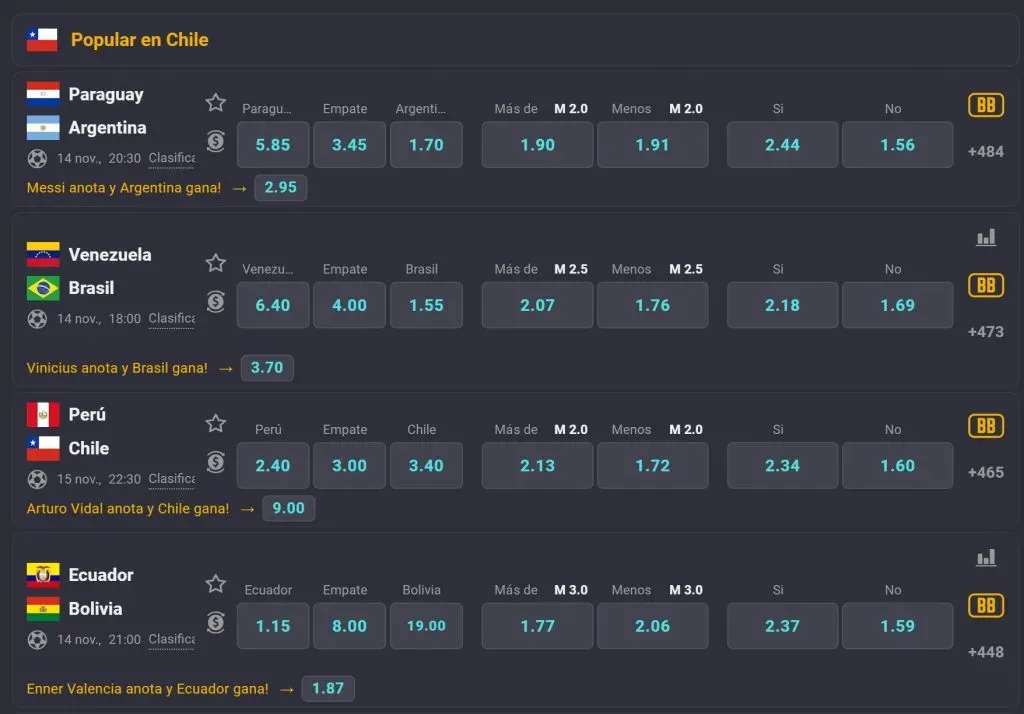Open statistics chart for Ecuador vs Bolivia

986,558
